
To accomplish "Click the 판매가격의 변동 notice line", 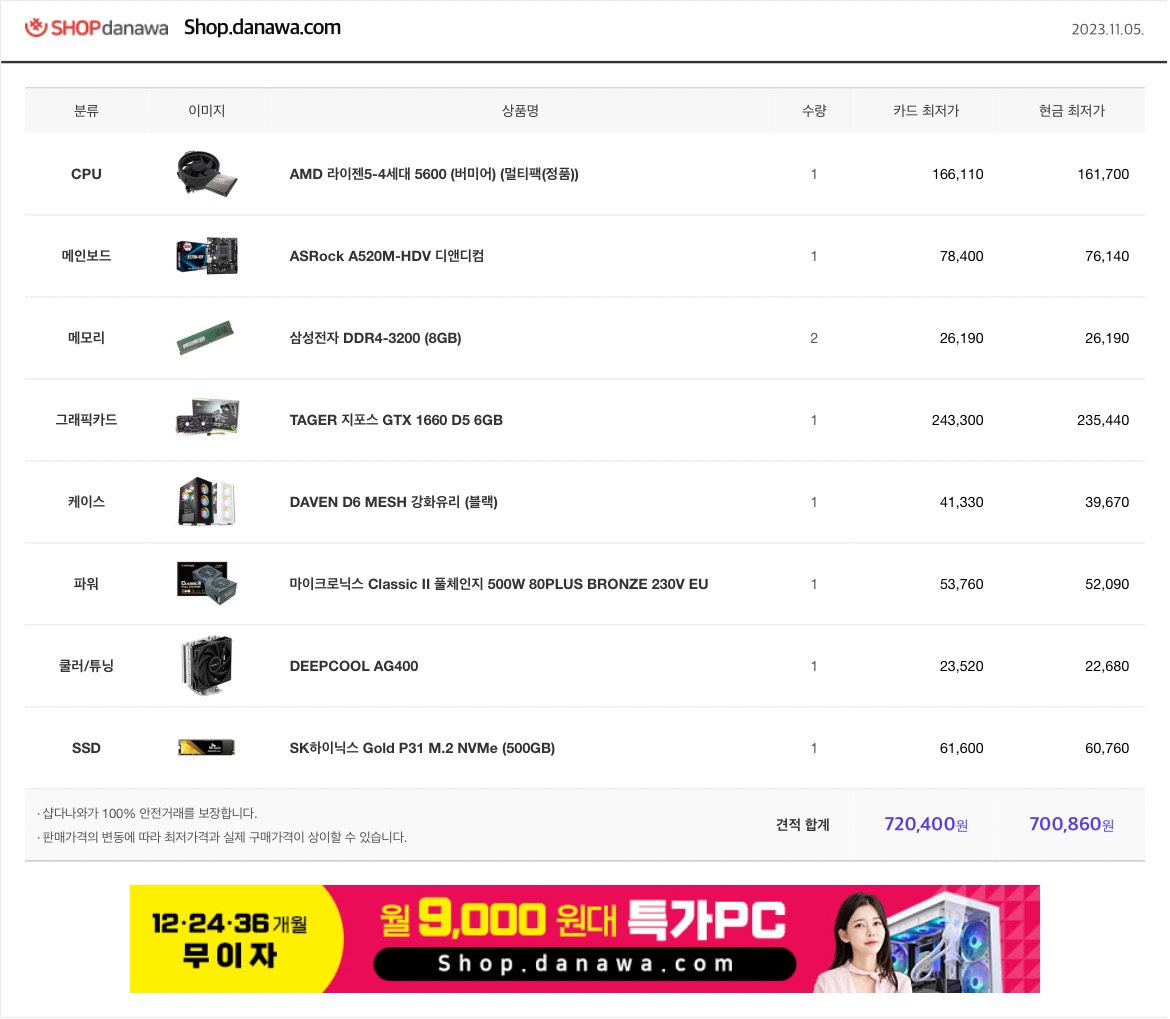I will click(x=222, y=838).
